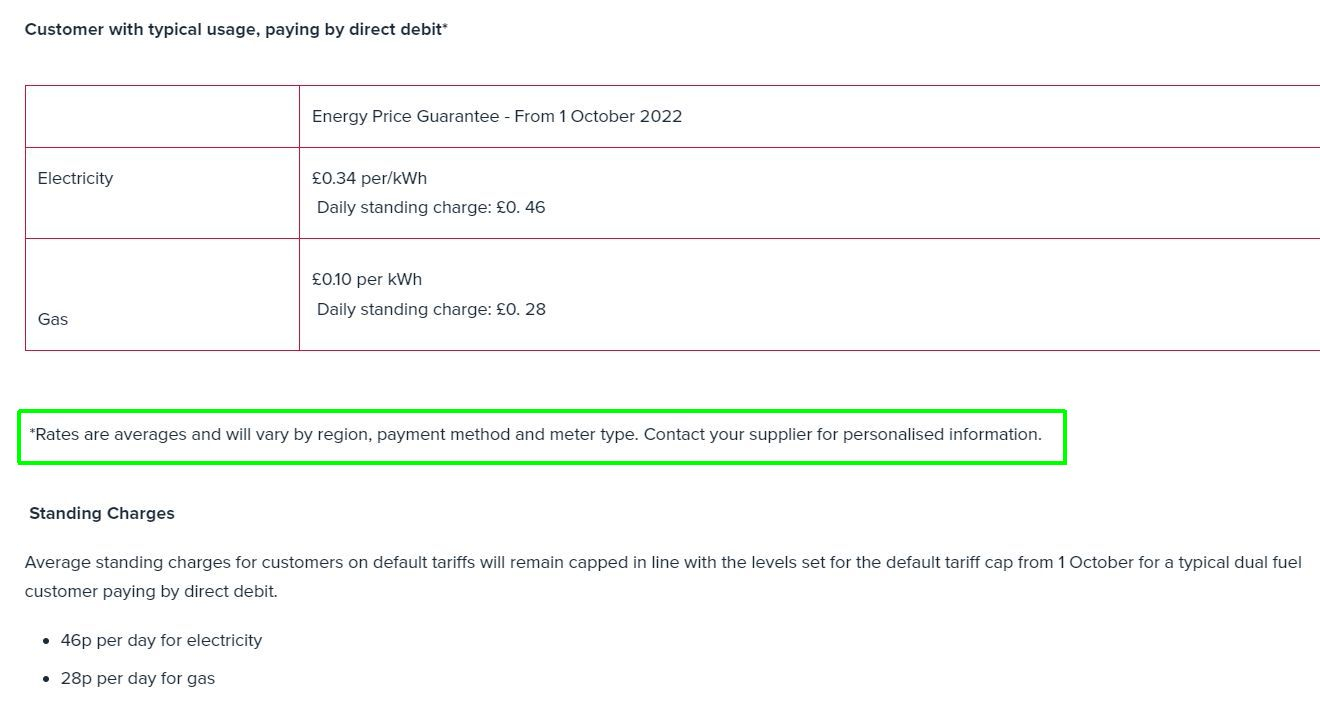Image resolution: width=1320 pixels, height=721 pixels.
Task: Click the '£0.34 per/kWh' electricity rate
Action: pyautogui.click(x=369, y=178)
